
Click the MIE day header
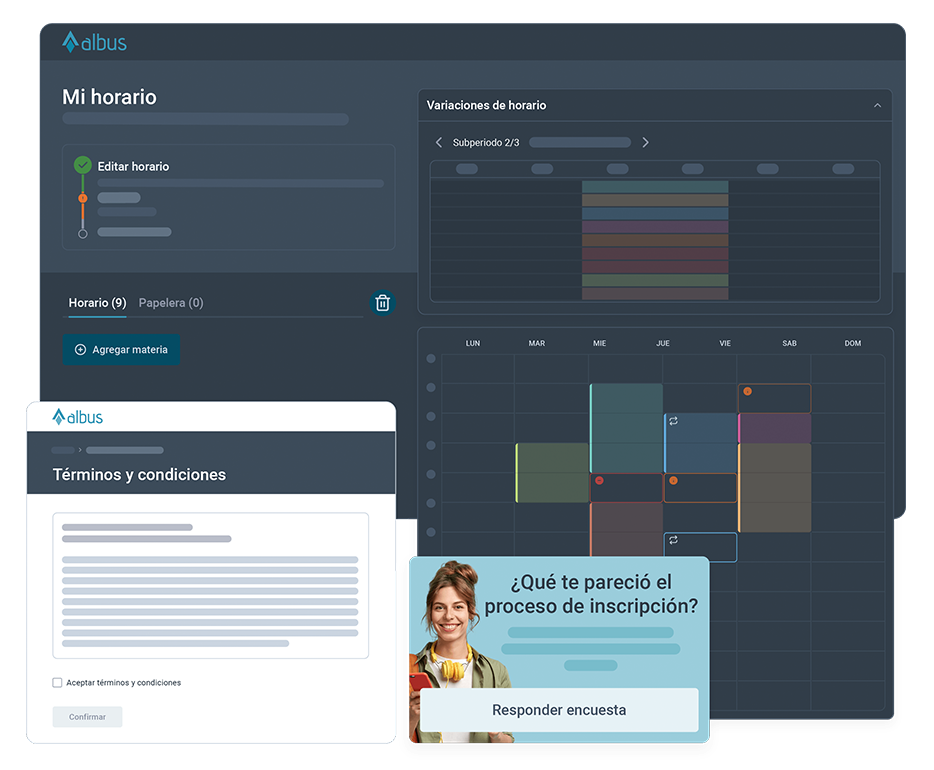pos(599,344)
